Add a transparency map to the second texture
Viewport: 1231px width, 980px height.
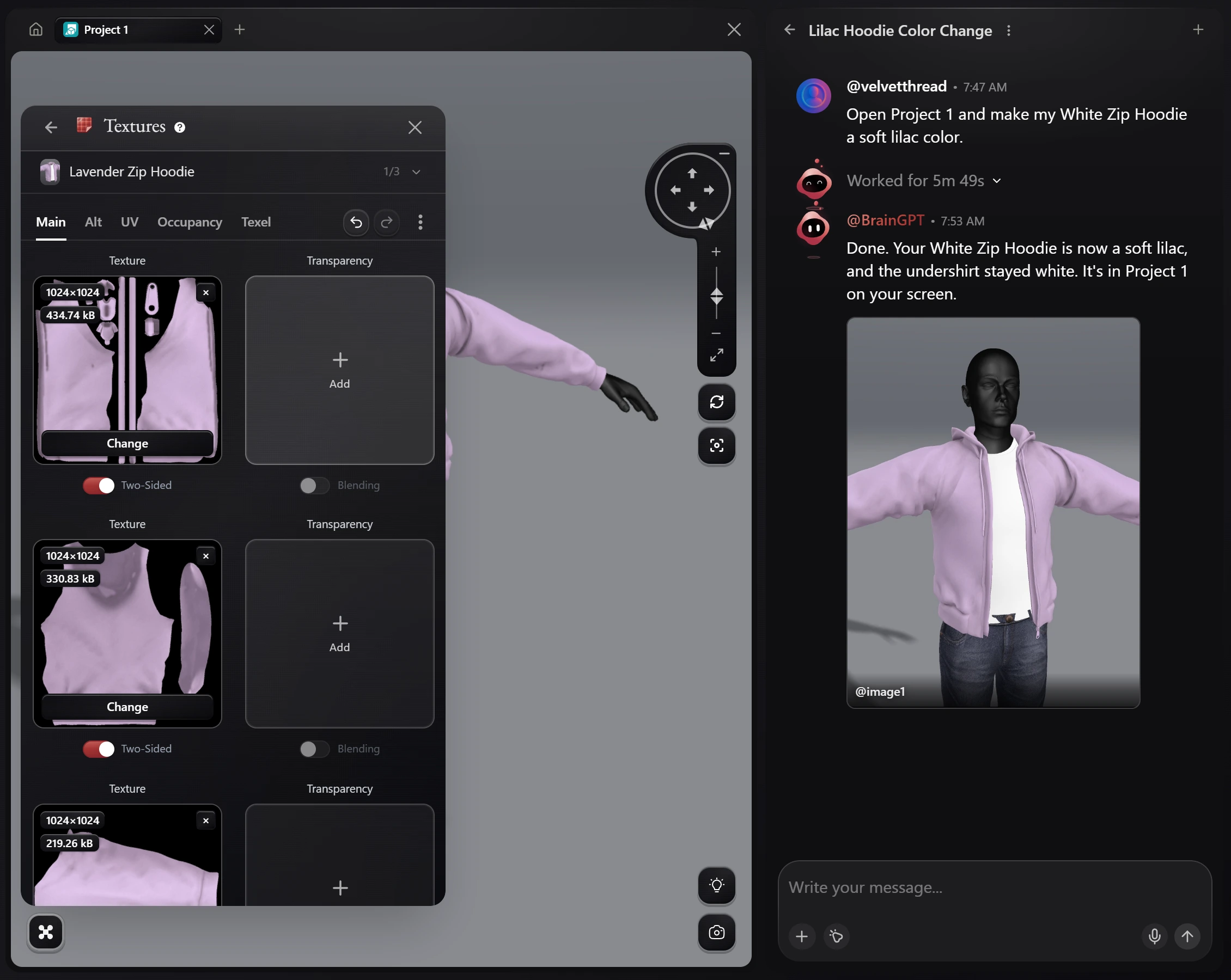coord(340,634)
